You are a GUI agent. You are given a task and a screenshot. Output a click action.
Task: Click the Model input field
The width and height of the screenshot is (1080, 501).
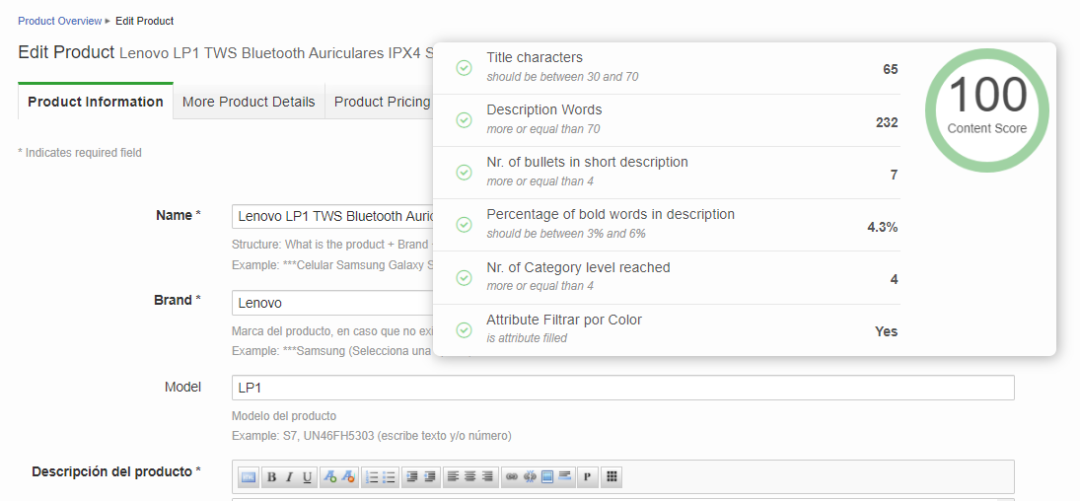tap(622, 388)
